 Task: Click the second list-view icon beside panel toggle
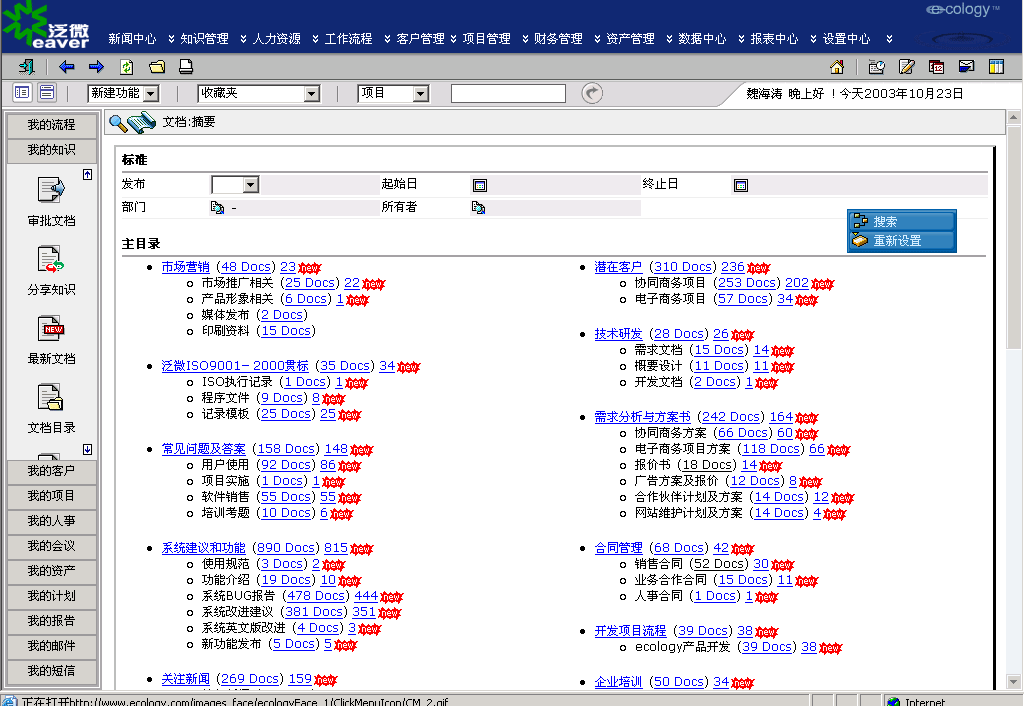47,93
